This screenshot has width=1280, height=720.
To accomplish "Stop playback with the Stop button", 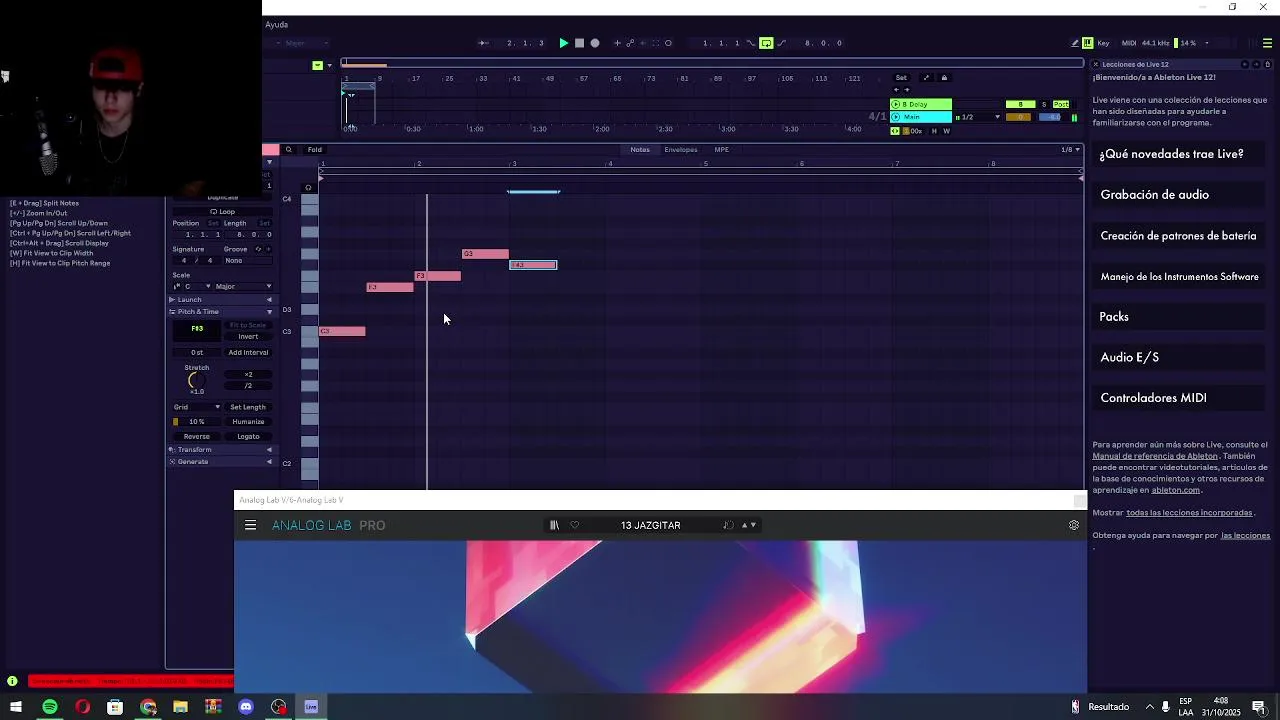I will (579, 43).
